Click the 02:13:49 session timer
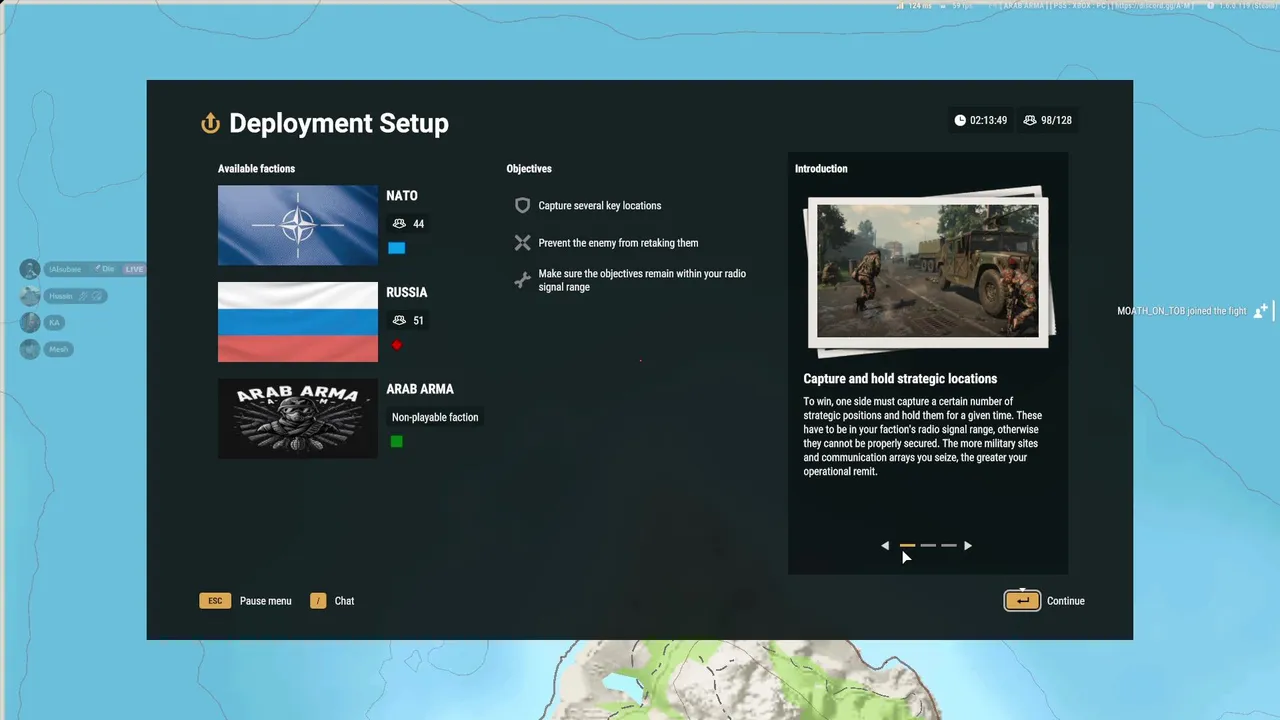Viewport: 1280px width, 720px height. click(989, 120)
